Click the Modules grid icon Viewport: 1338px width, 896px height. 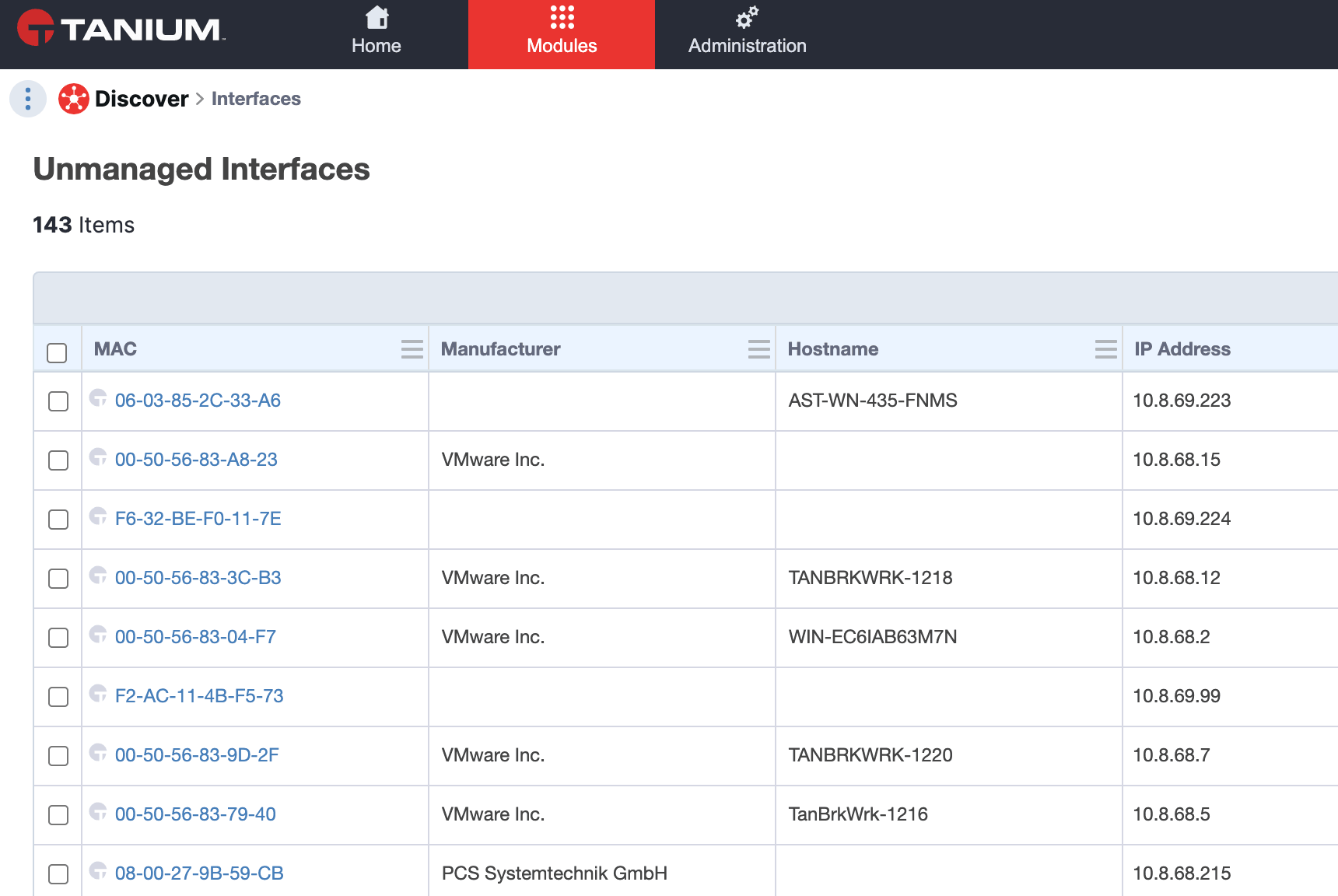[x=562, y=17]
